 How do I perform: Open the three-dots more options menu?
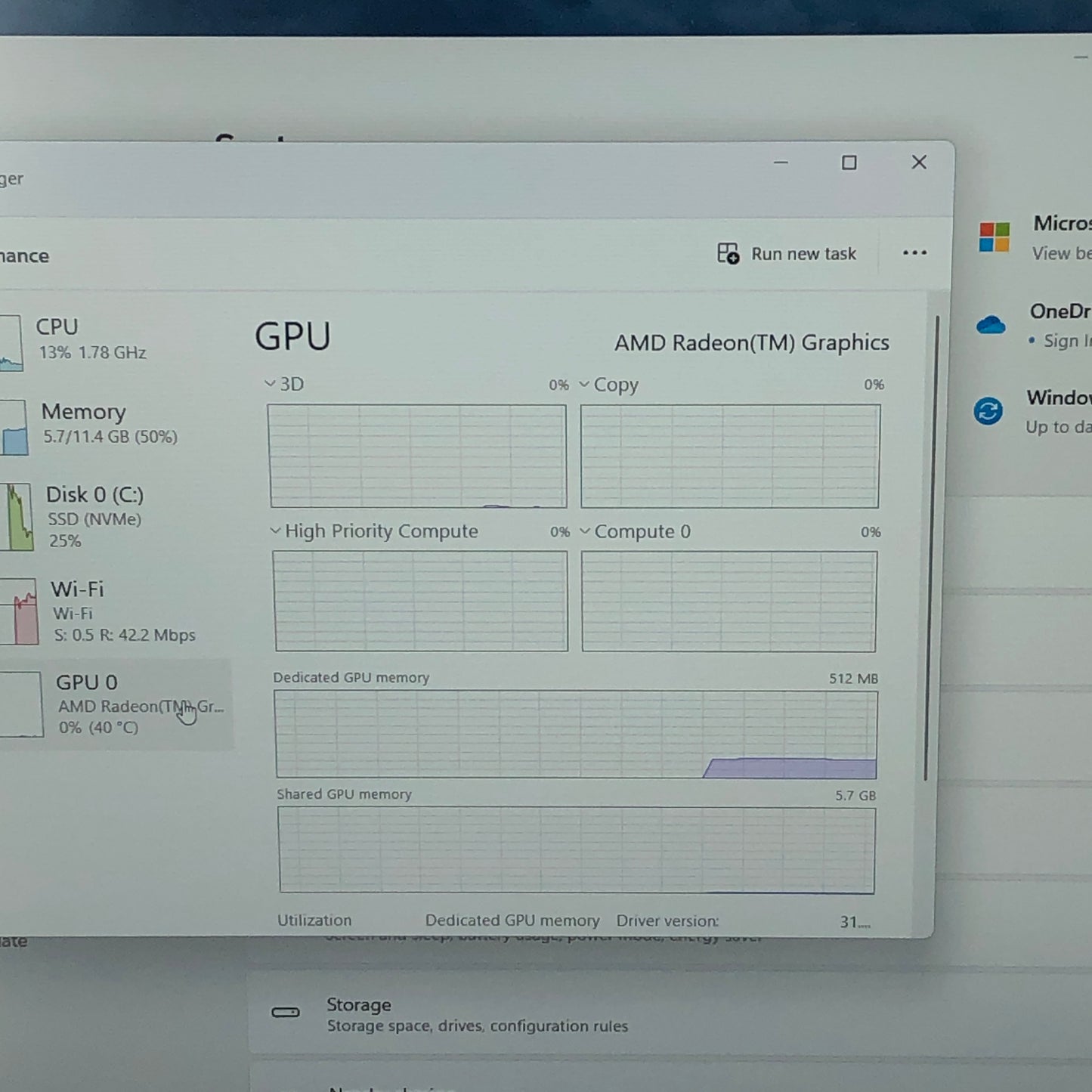pos(914,252)
